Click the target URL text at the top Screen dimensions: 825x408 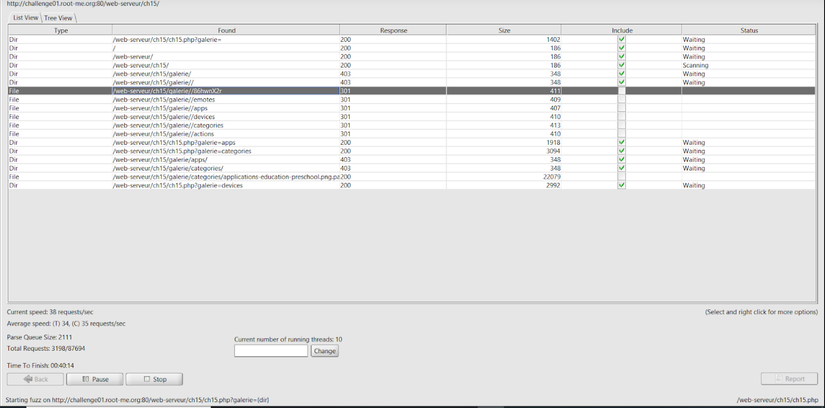83,3
